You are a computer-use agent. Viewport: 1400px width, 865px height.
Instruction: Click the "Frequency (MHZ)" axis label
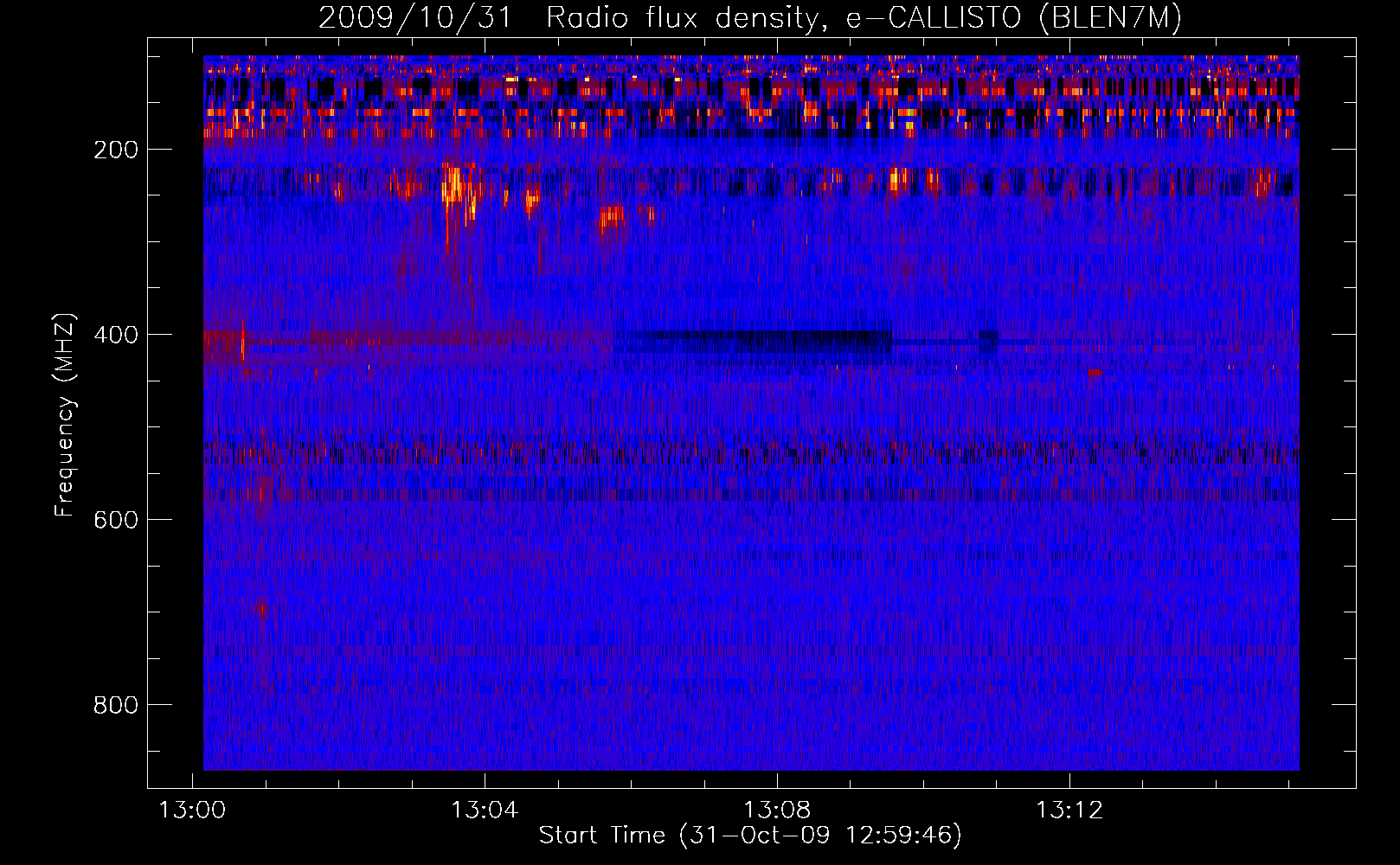66,415
